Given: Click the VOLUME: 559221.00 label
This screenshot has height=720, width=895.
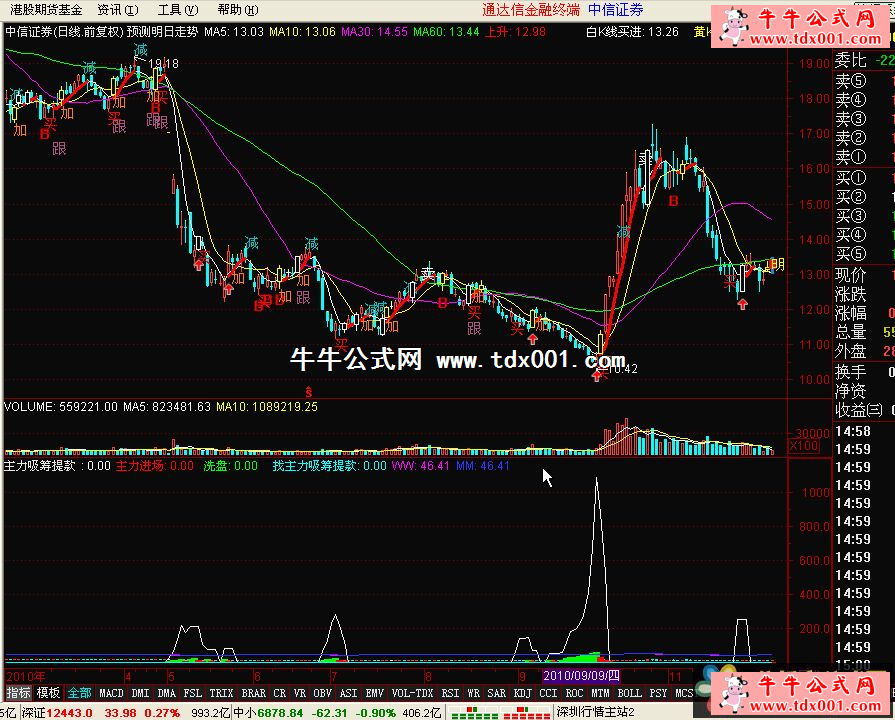Looking at the screenshot, I should pyautogui.click(x=61, y=407).
